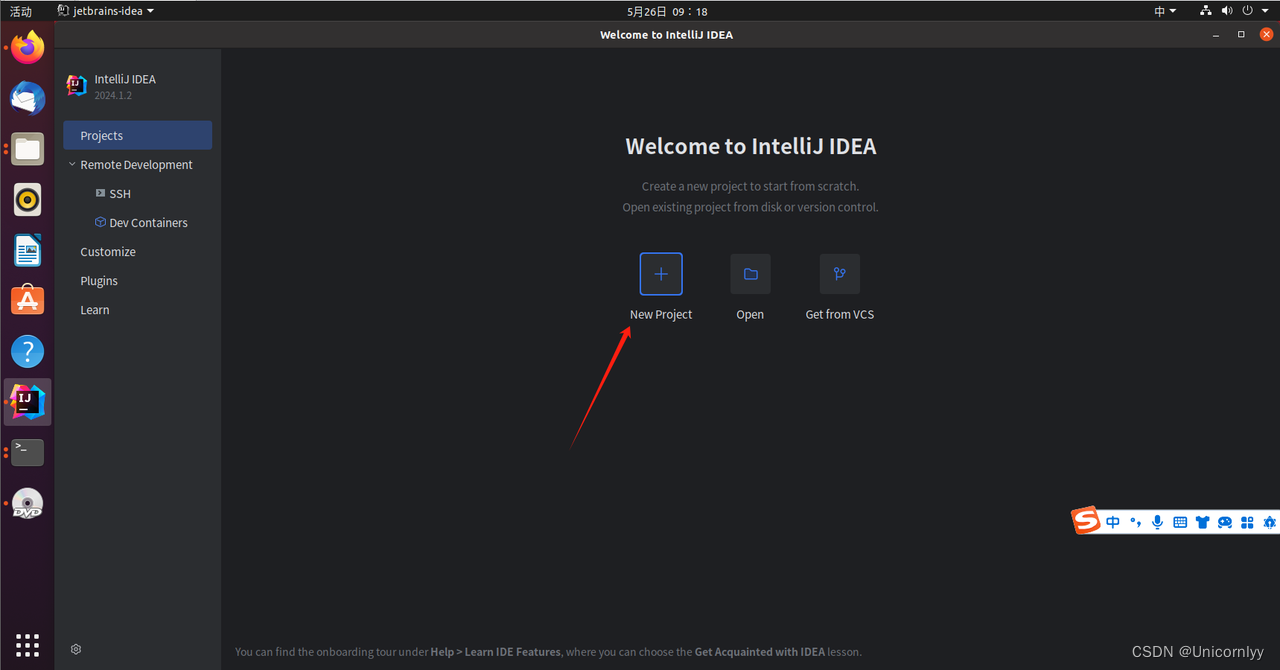Click the Welcome to IntelliJ IDEA heading
Screen dimensions: 1280x670
[x=751, y=146]
